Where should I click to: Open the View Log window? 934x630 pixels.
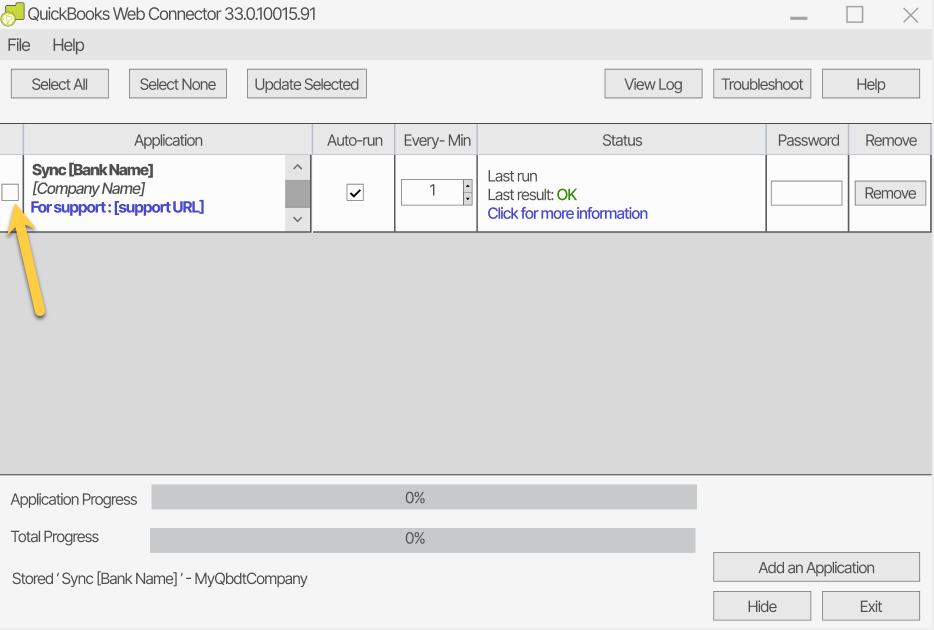click(653, 84)
